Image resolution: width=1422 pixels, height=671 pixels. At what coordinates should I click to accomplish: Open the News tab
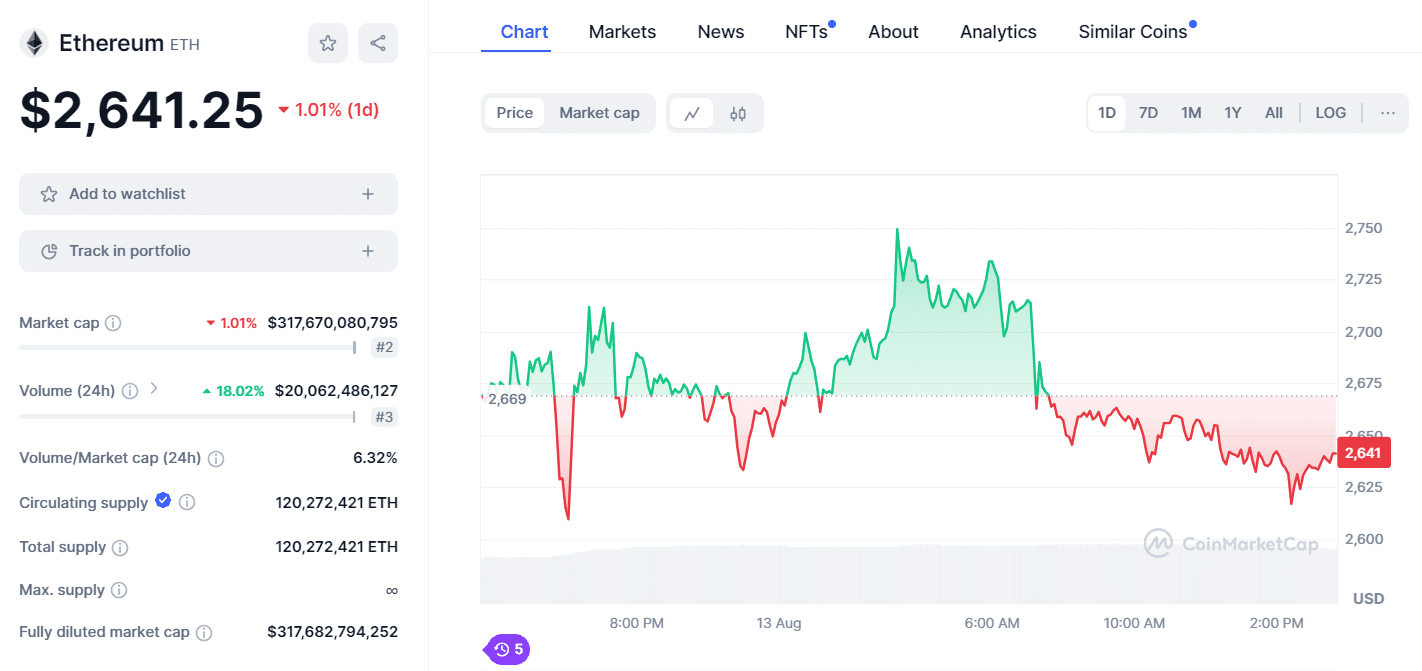(x=720, y=31)
